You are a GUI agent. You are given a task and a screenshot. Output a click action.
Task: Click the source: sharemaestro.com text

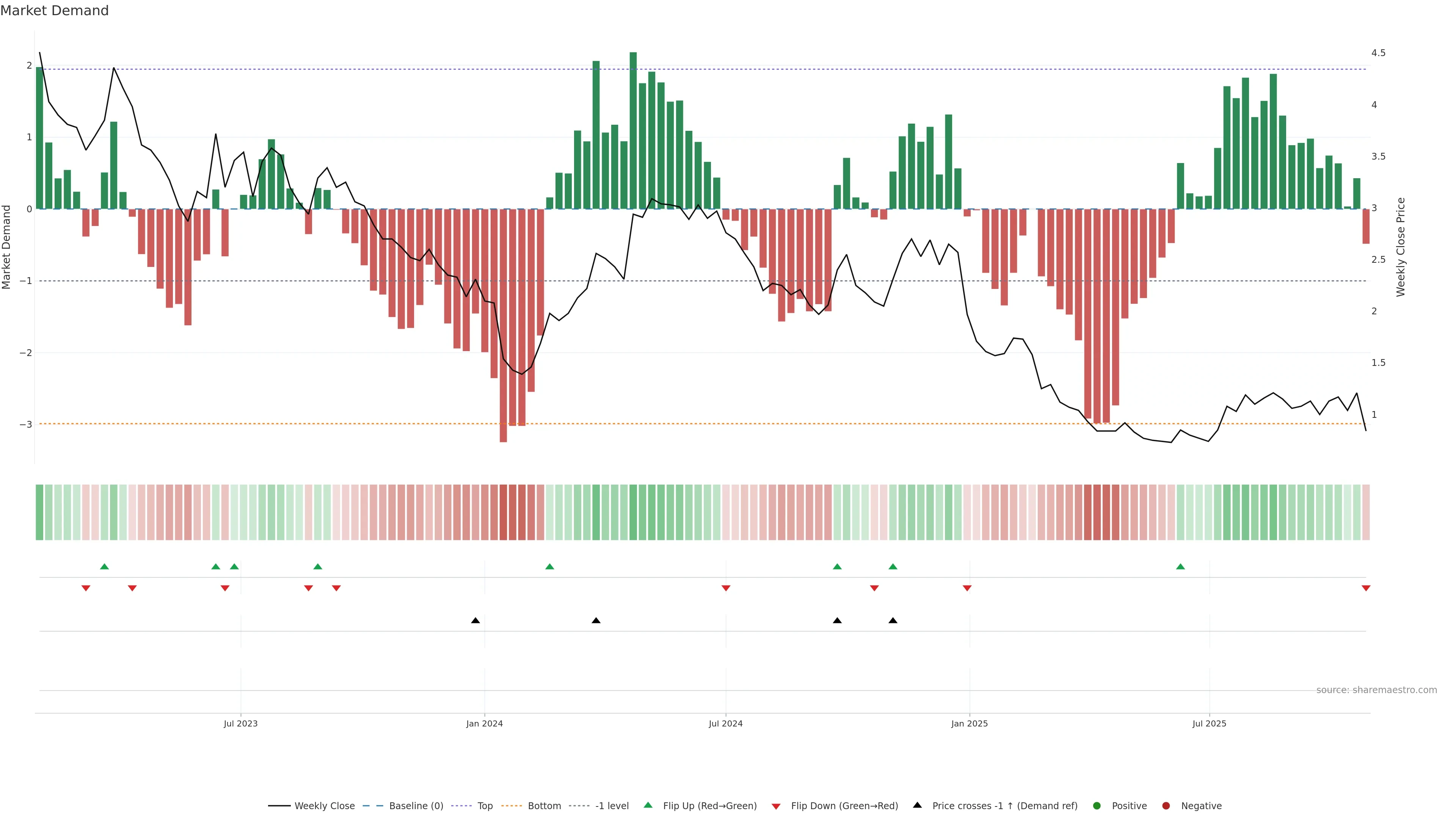click(1376, 690)
